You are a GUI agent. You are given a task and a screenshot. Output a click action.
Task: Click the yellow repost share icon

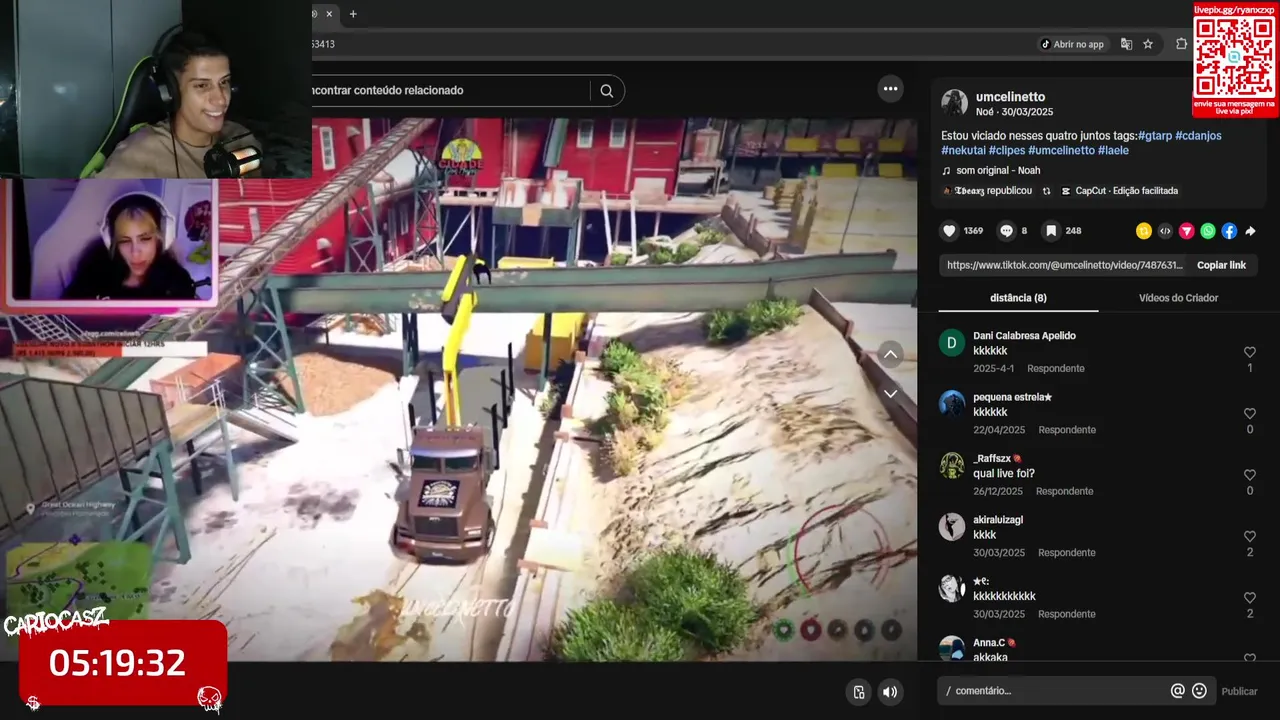pyautogui.click(x=1144, y=231)
